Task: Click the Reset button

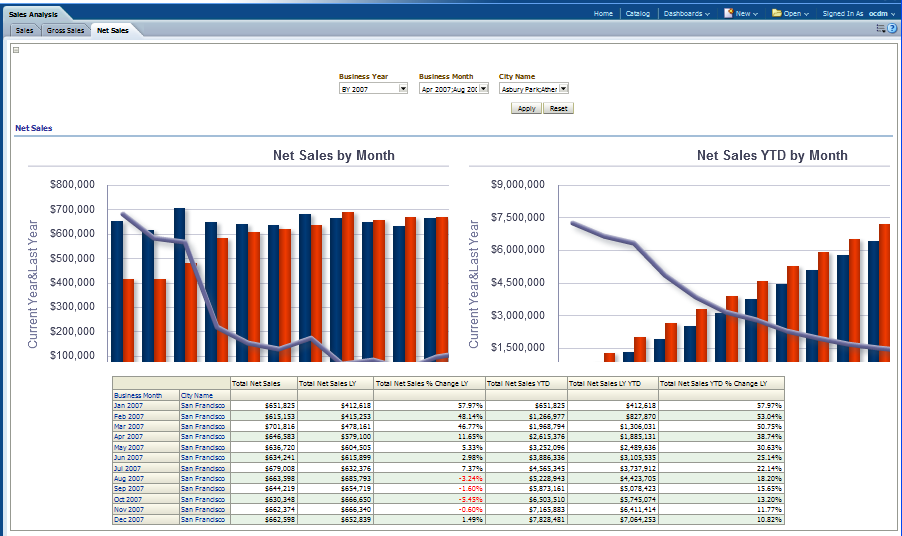Action: (x=558, y=108)
